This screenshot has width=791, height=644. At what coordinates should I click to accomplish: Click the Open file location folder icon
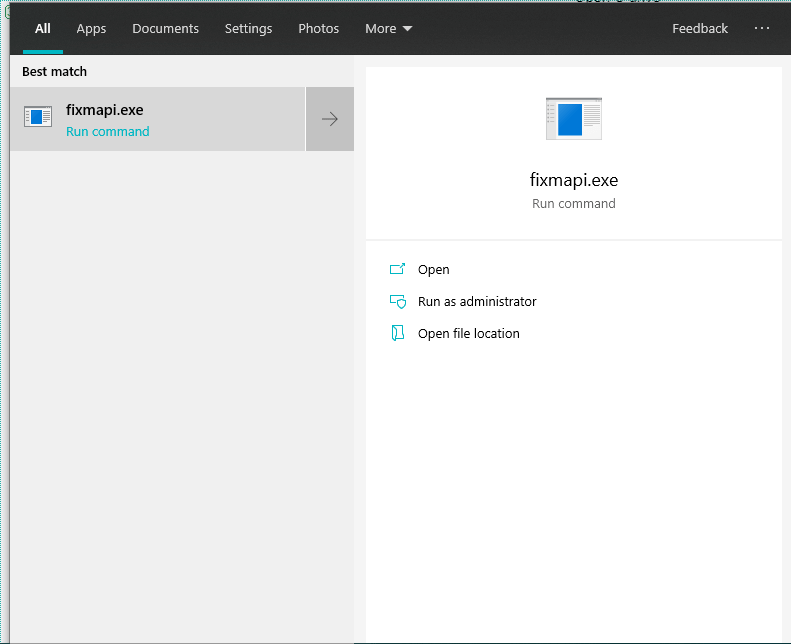pyautogui.click(x=398, y=333)
